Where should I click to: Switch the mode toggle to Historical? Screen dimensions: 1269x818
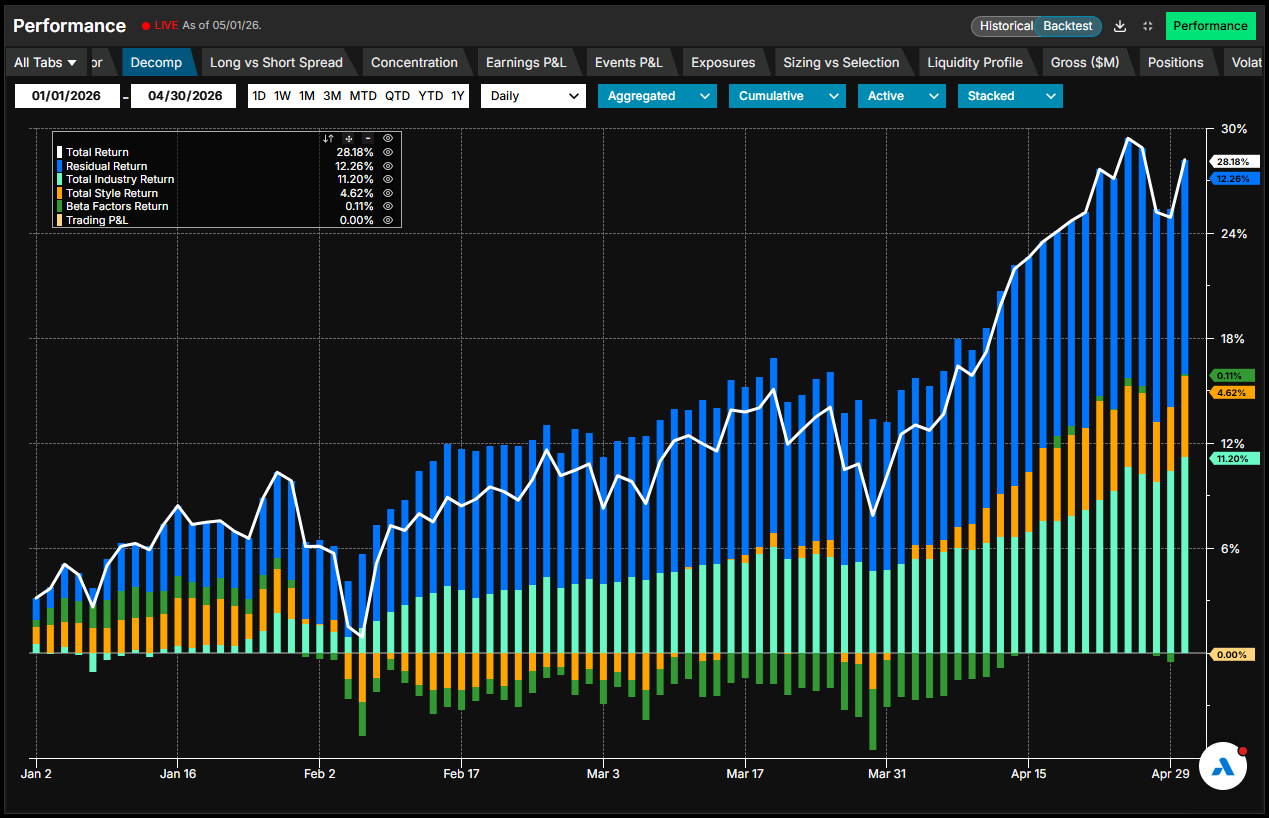point(1006,26)
